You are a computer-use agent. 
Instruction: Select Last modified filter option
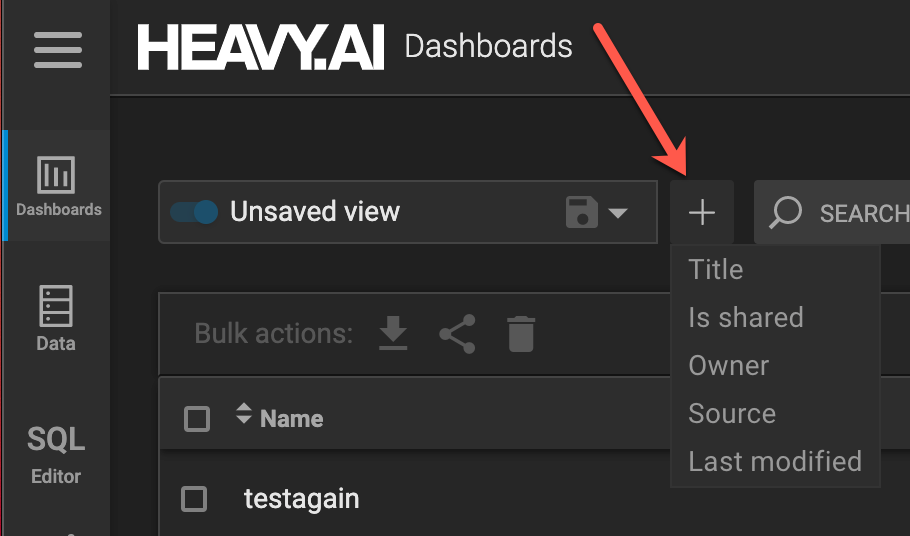pyautogui.click(x=775, y=461)
